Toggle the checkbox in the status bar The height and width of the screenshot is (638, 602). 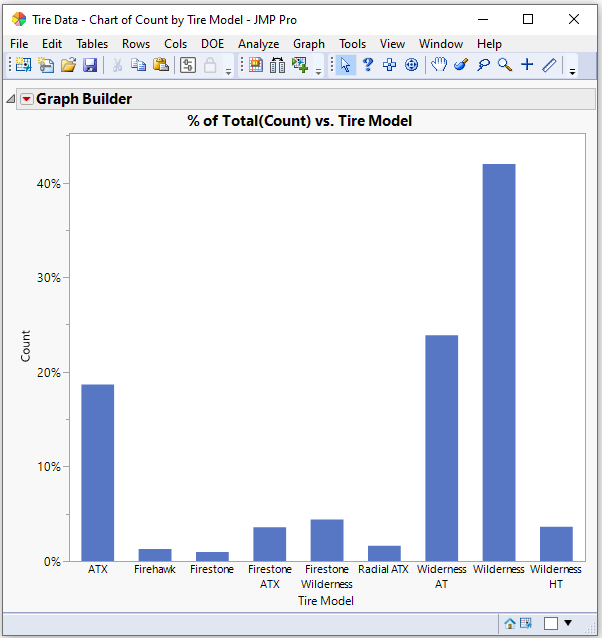click(550, 623)
